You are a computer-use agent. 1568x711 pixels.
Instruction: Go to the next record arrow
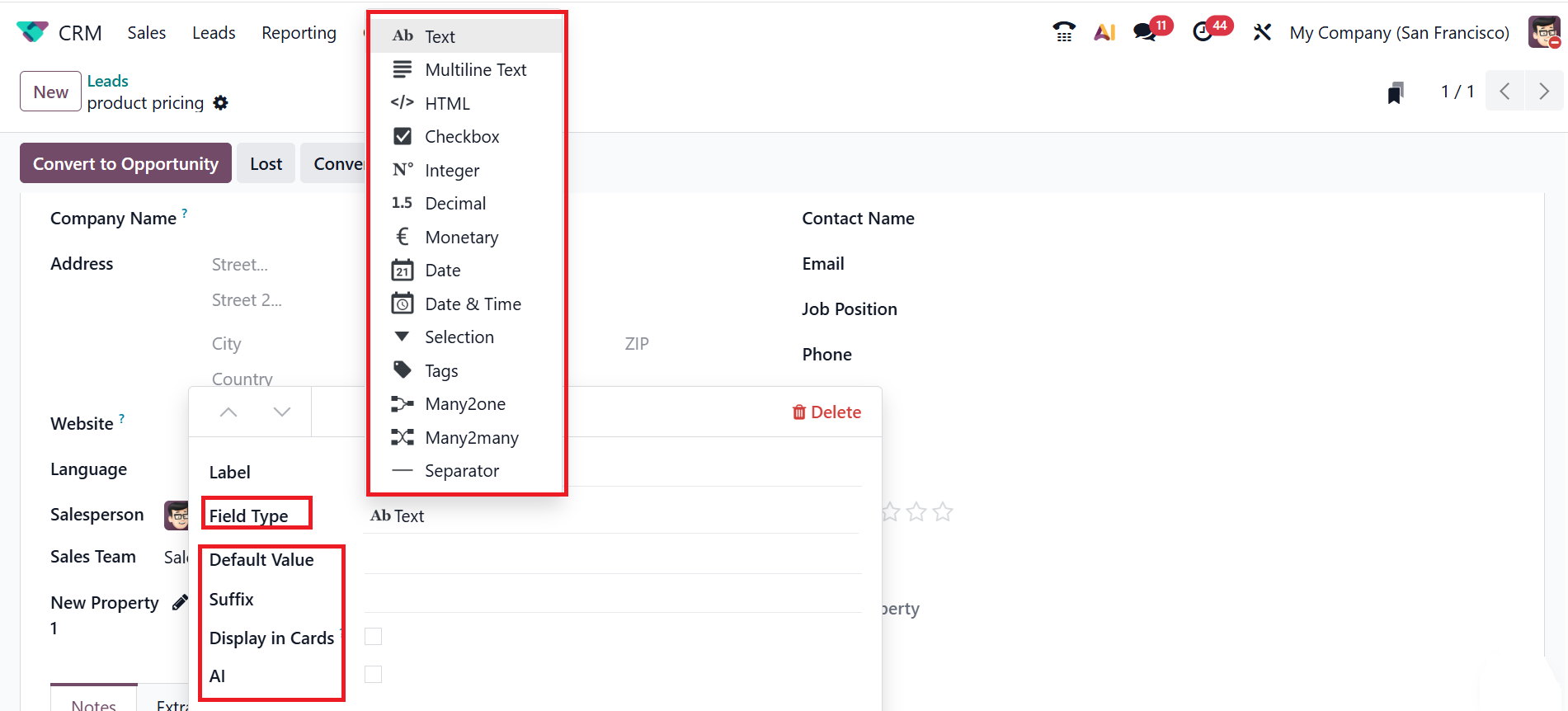pyautogui.click(x=1543, y=92)
